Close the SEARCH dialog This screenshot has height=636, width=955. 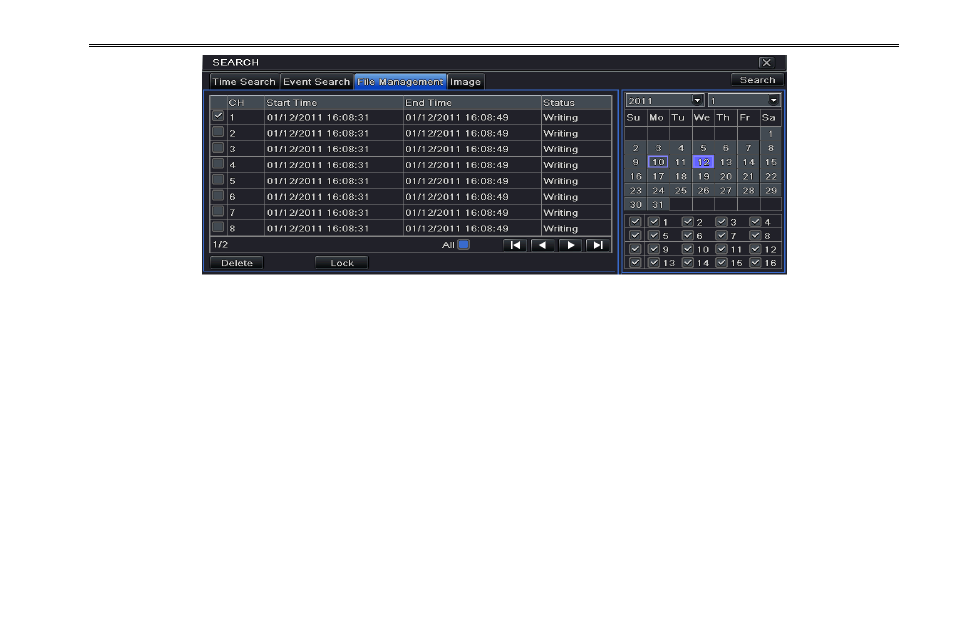coord(766,62)
